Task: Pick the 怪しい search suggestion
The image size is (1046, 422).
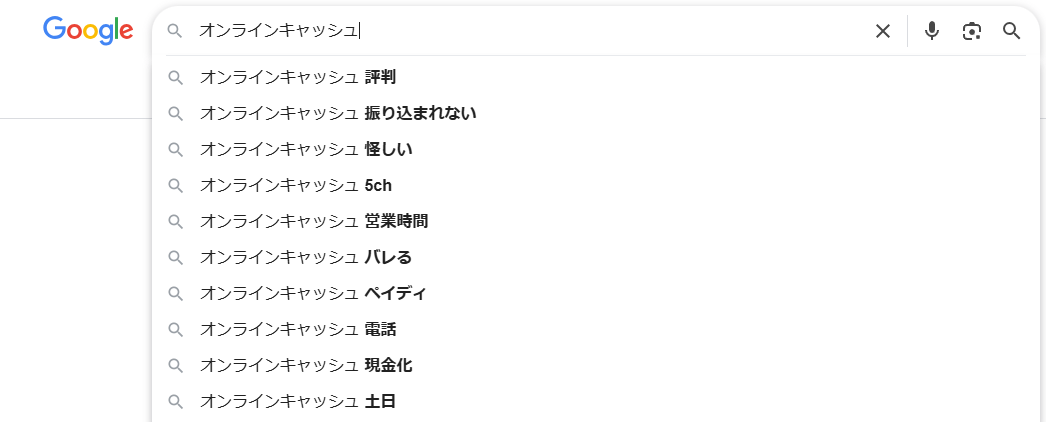Action: (306, 149)
